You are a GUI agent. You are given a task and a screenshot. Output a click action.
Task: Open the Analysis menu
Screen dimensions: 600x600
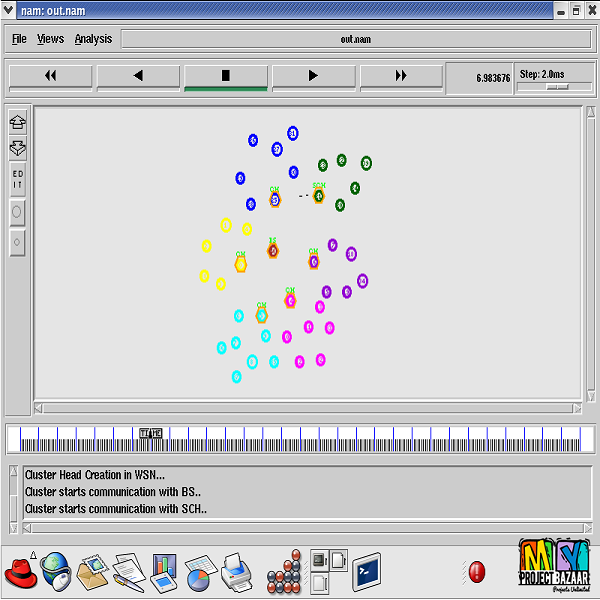tap(93, 39)
